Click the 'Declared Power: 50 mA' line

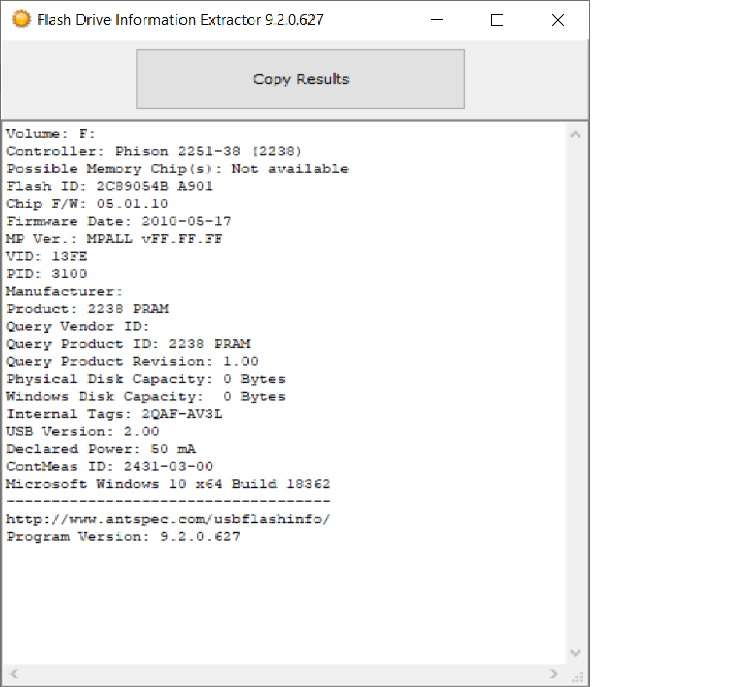[101, 449]
